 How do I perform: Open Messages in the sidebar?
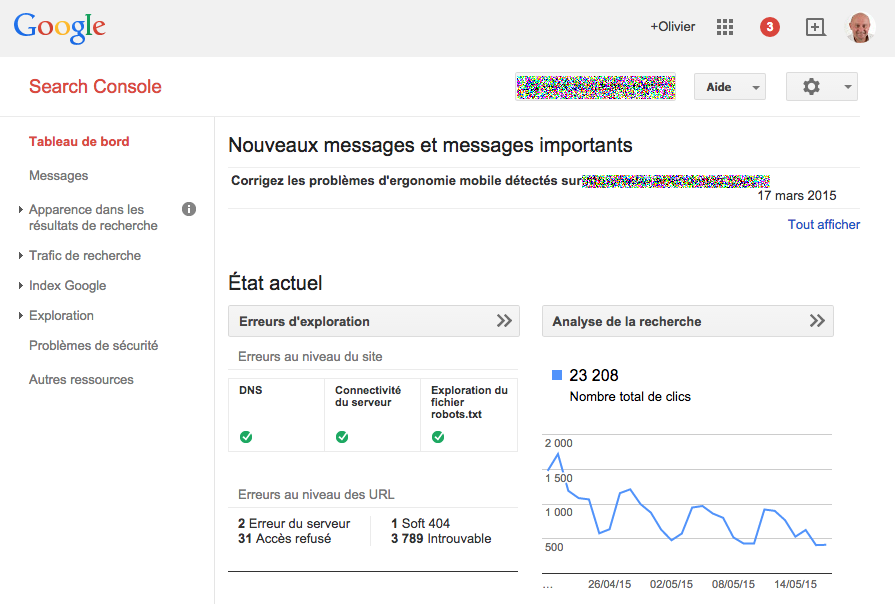[58, 176]
